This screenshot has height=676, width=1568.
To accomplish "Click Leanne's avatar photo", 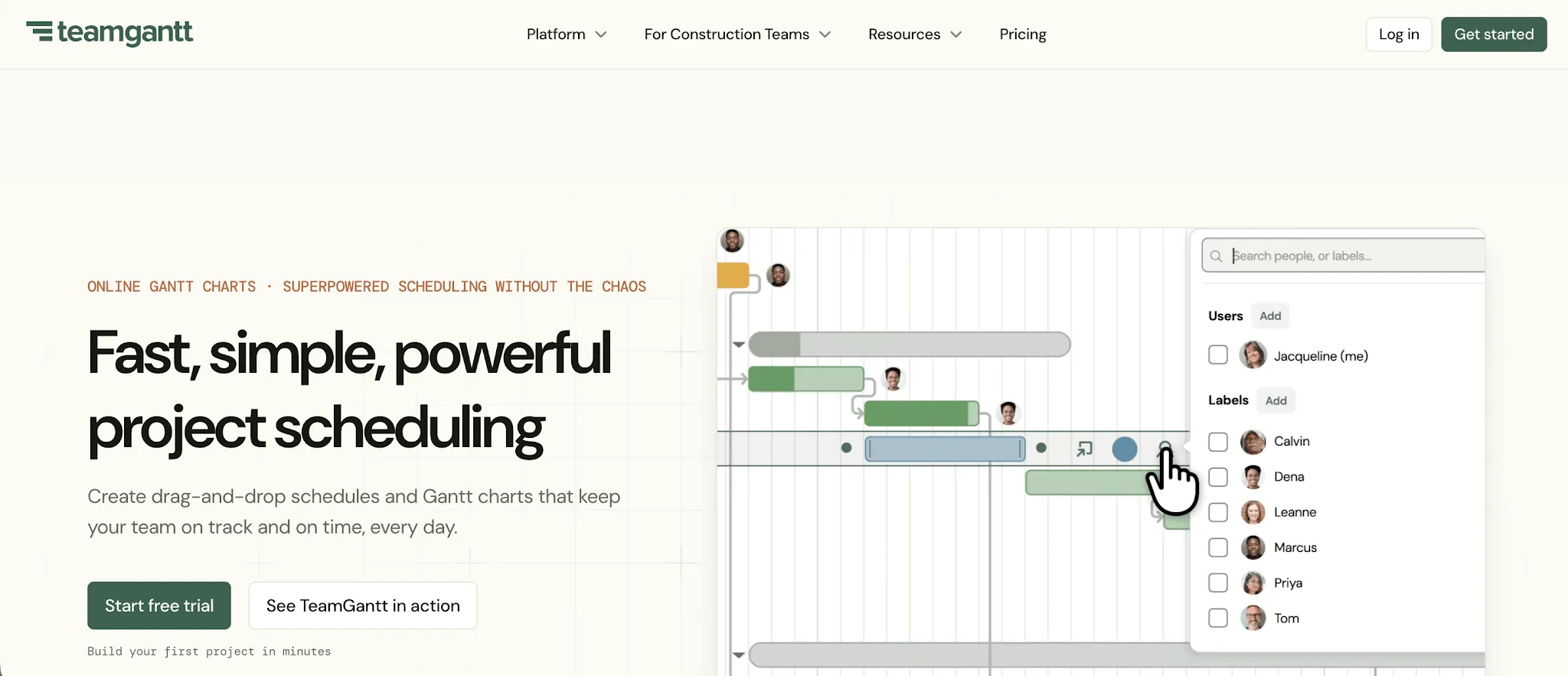I will [1253, 512].
